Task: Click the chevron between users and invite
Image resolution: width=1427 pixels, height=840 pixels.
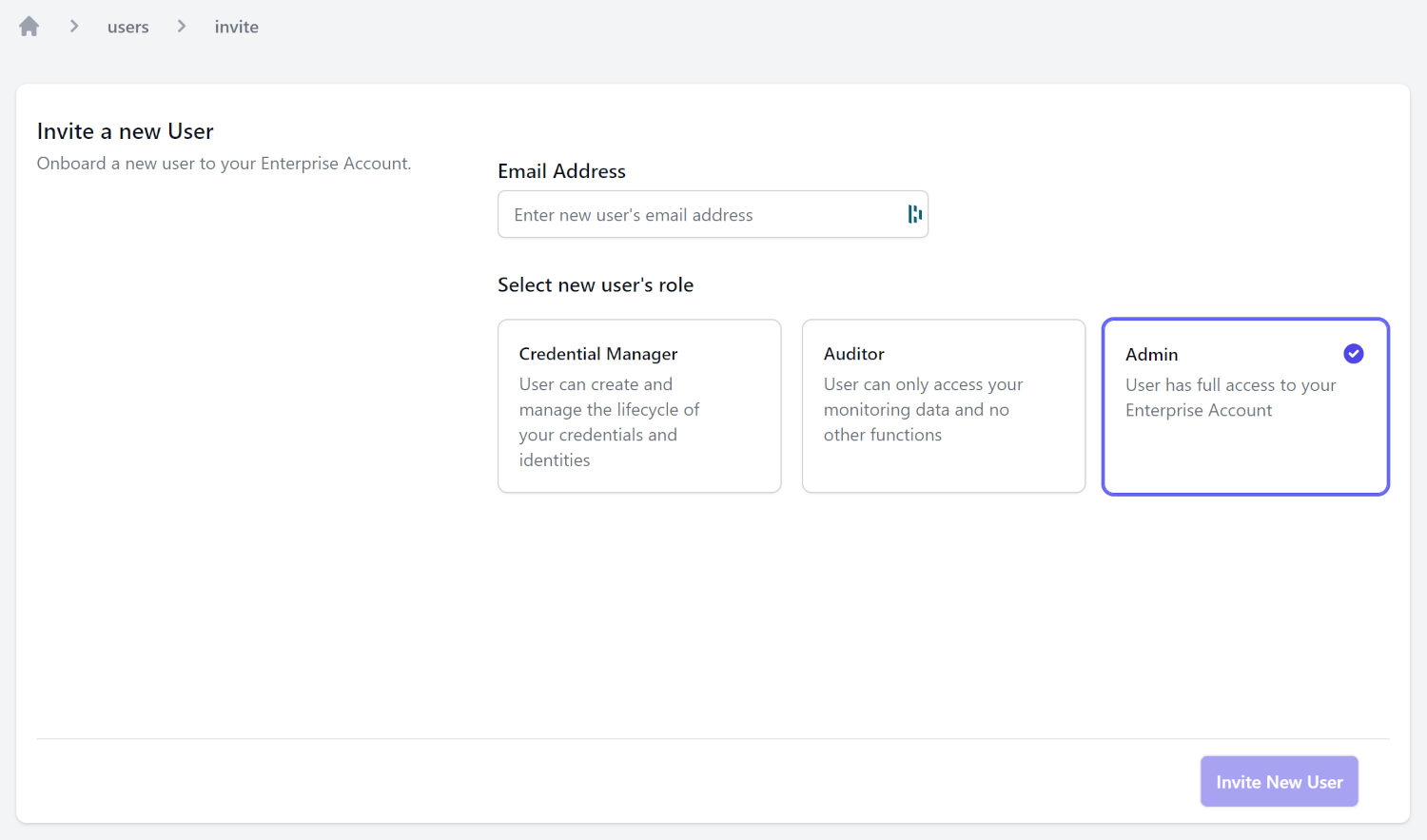Action: 181,26
